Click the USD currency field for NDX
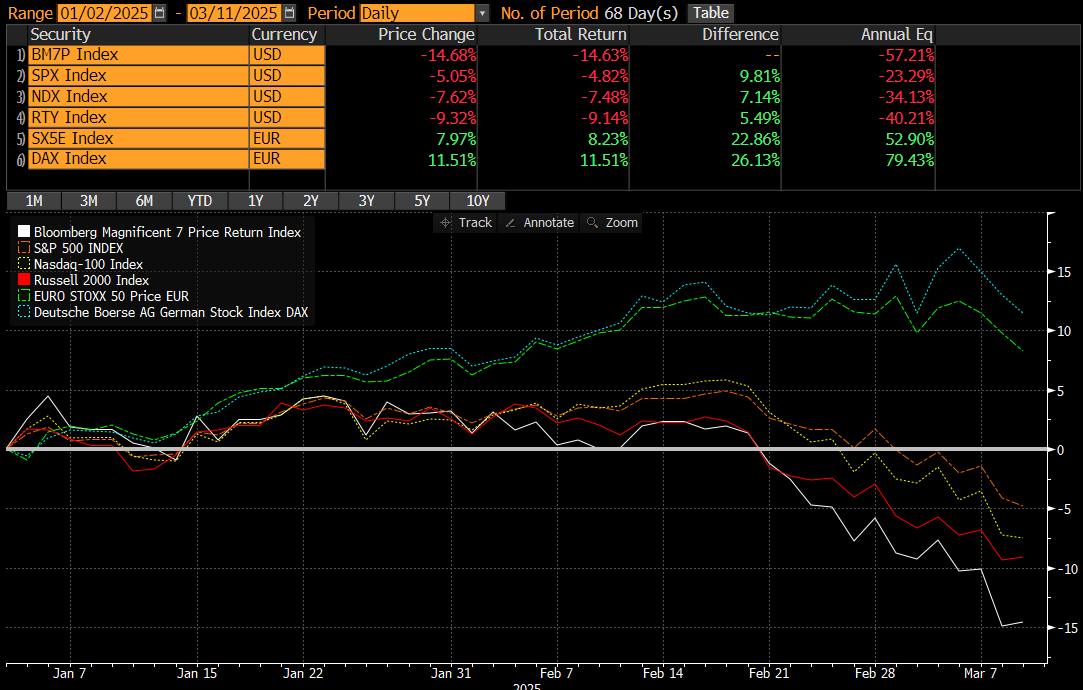This screenshot has width=1083, height=690. pyautogui.click(x=287, y=97)
